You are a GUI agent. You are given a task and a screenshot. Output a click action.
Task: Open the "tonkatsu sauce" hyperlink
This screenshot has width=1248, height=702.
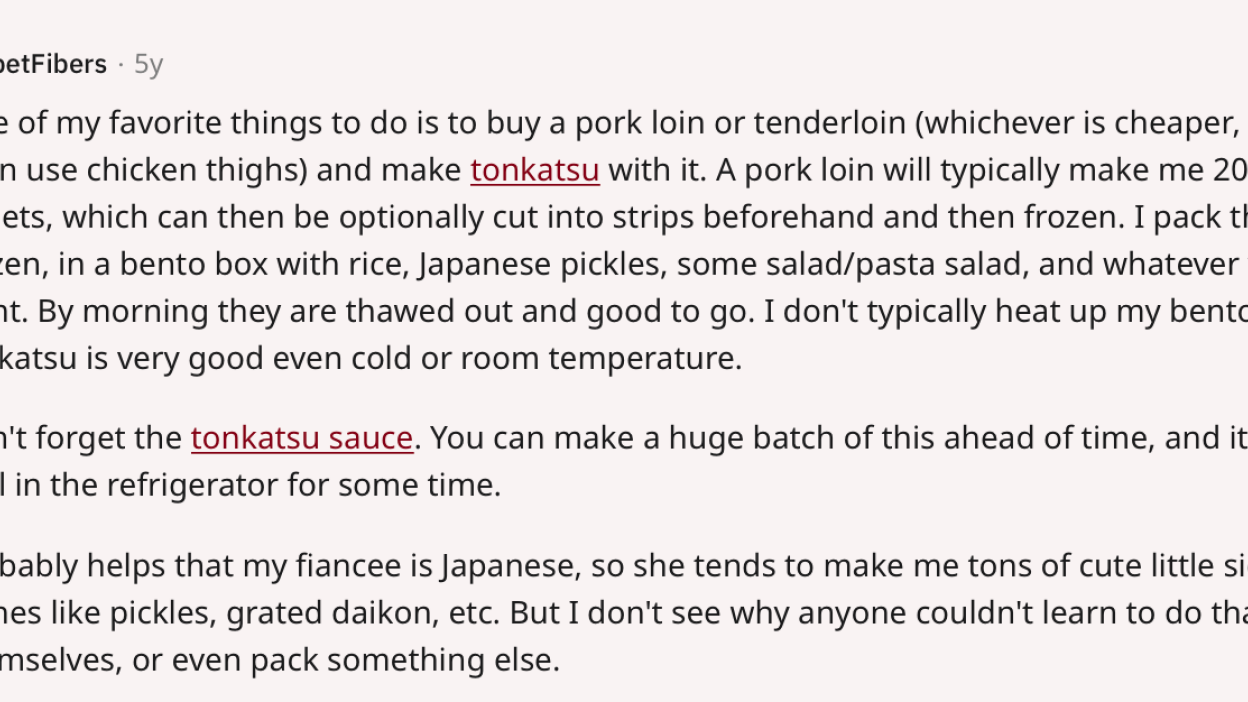[x=302, y=438]
